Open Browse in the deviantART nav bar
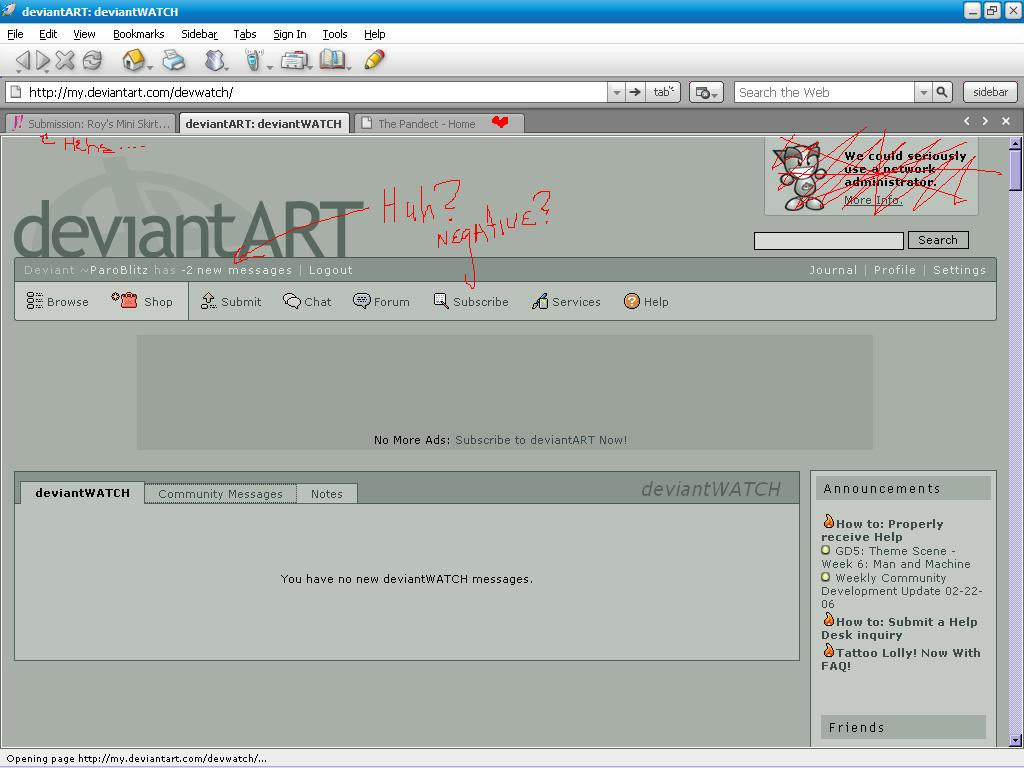This screenshot has width=1024, height=768. tap(57, 302)
